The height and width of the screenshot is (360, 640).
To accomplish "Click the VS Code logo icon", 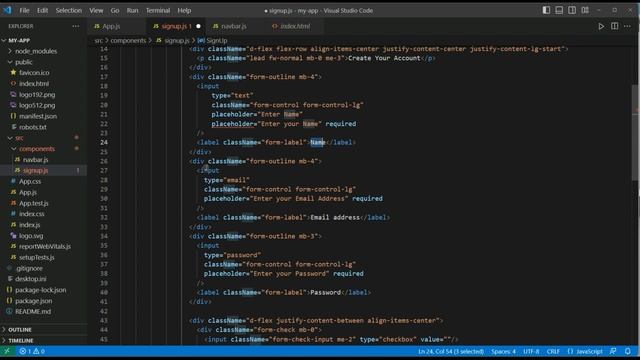I will 7,10.
